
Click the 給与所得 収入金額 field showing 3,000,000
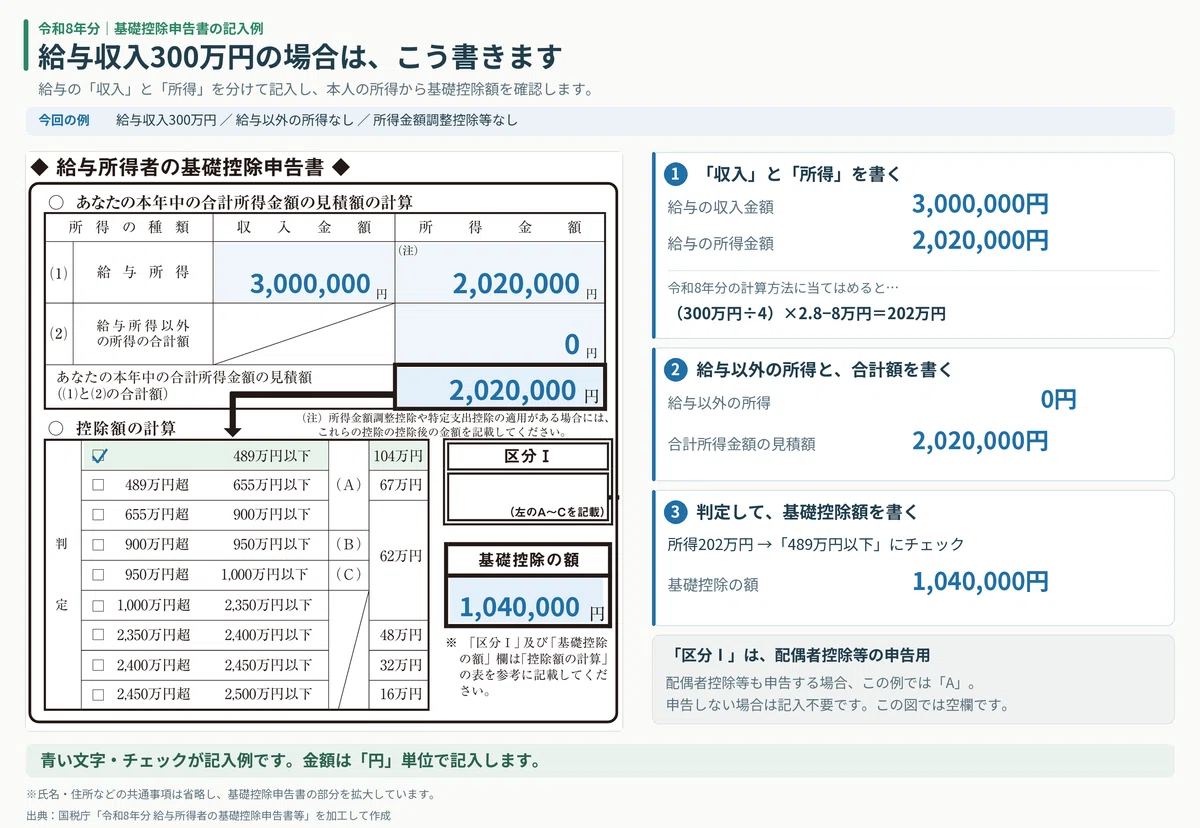point(303,272)
